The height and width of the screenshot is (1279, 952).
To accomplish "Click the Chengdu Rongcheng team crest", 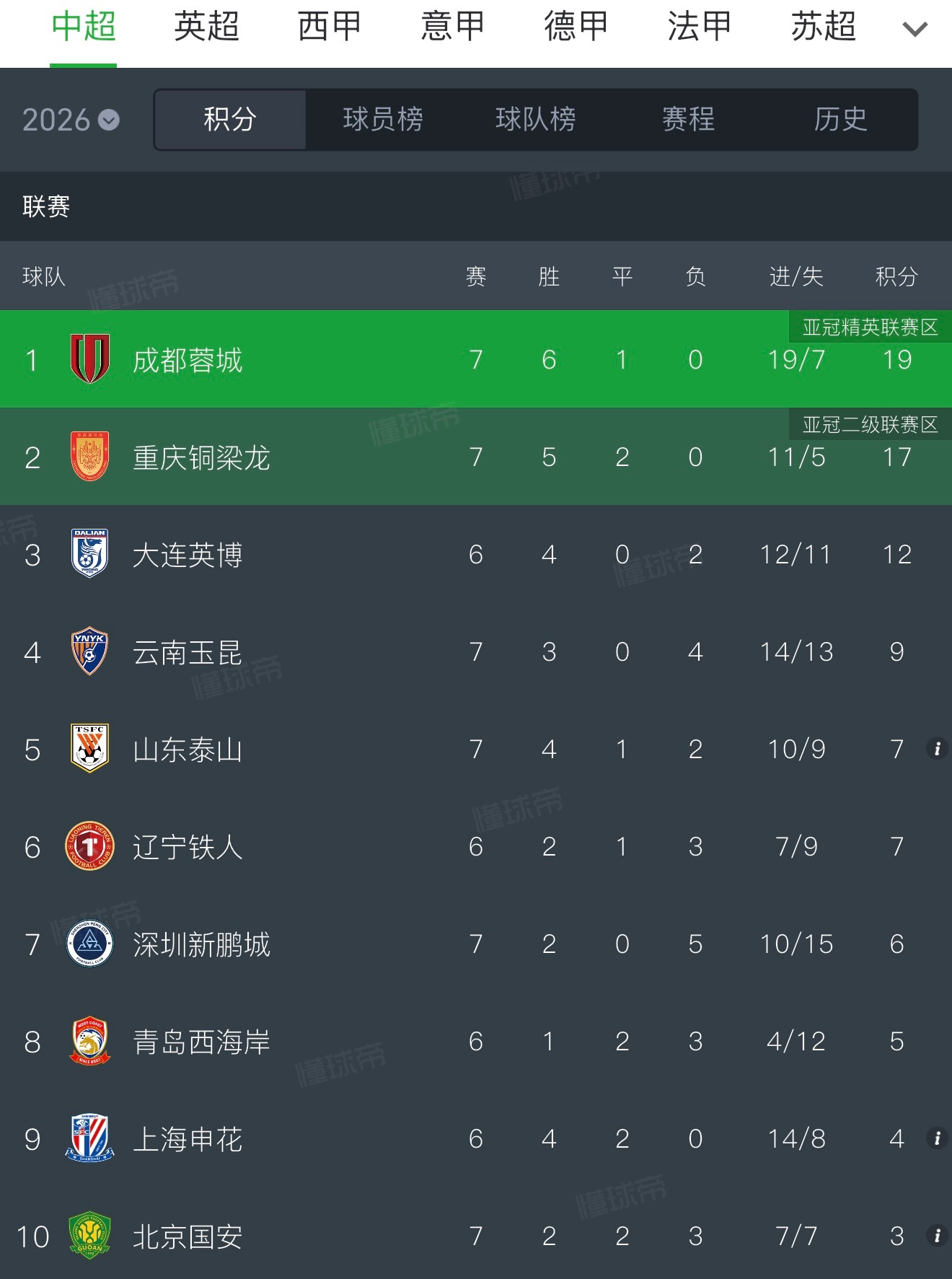I will click(89, 359).
